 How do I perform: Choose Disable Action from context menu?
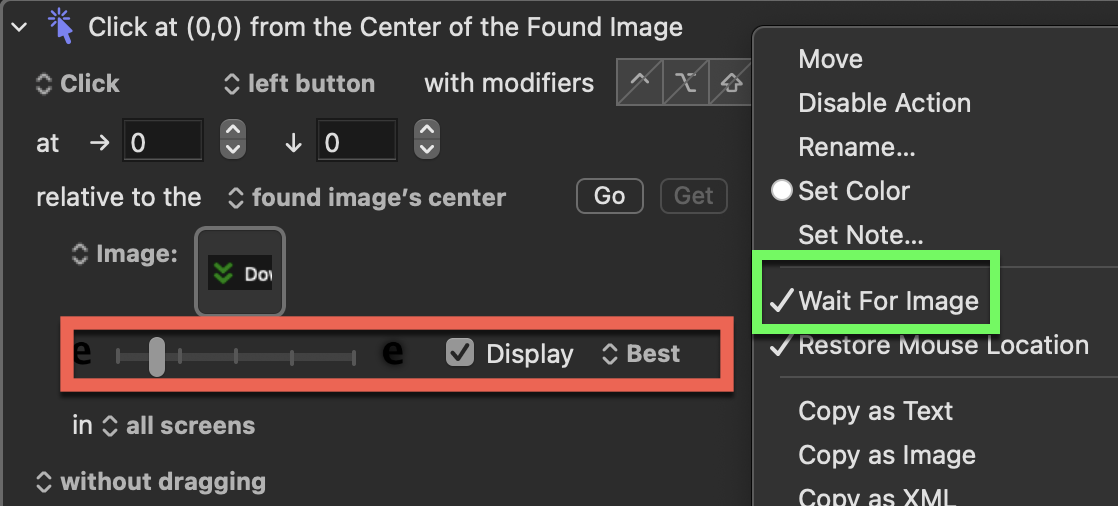(884, 103)
